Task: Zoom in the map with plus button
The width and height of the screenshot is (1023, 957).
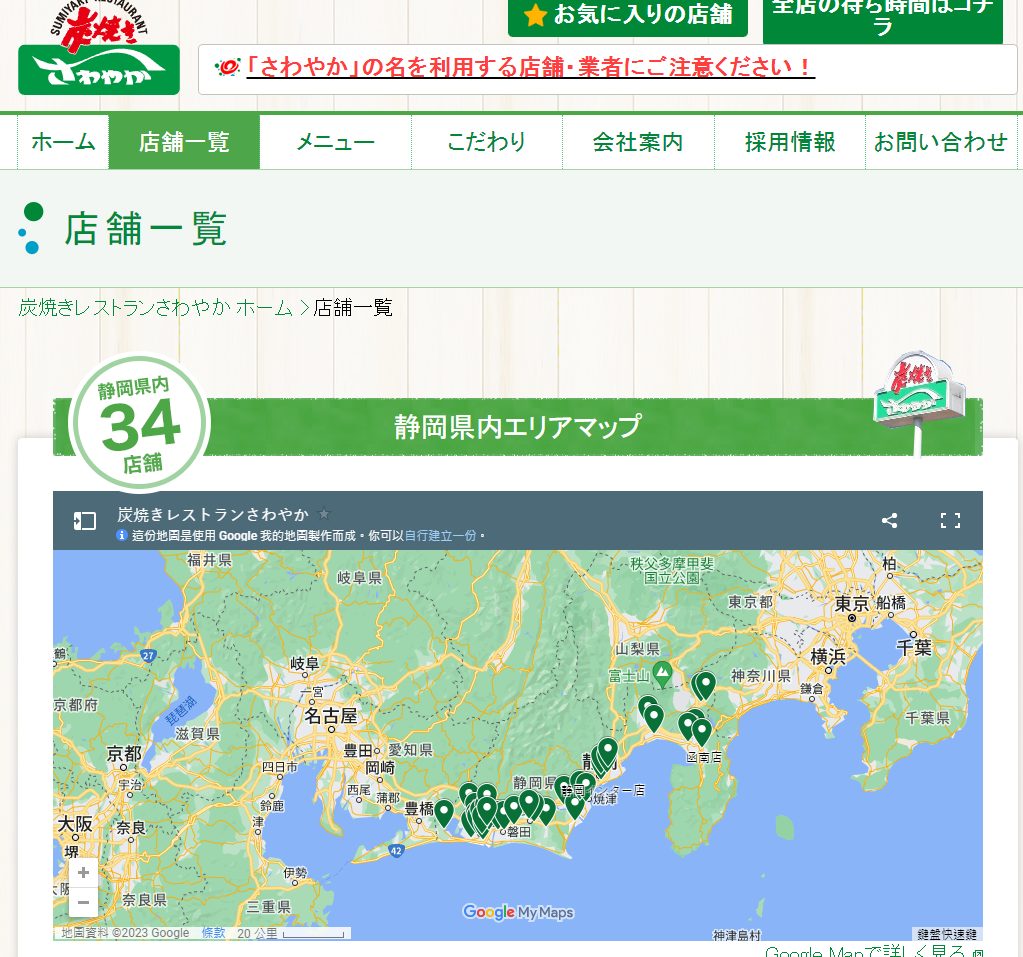Action: (x=84, y=872)
